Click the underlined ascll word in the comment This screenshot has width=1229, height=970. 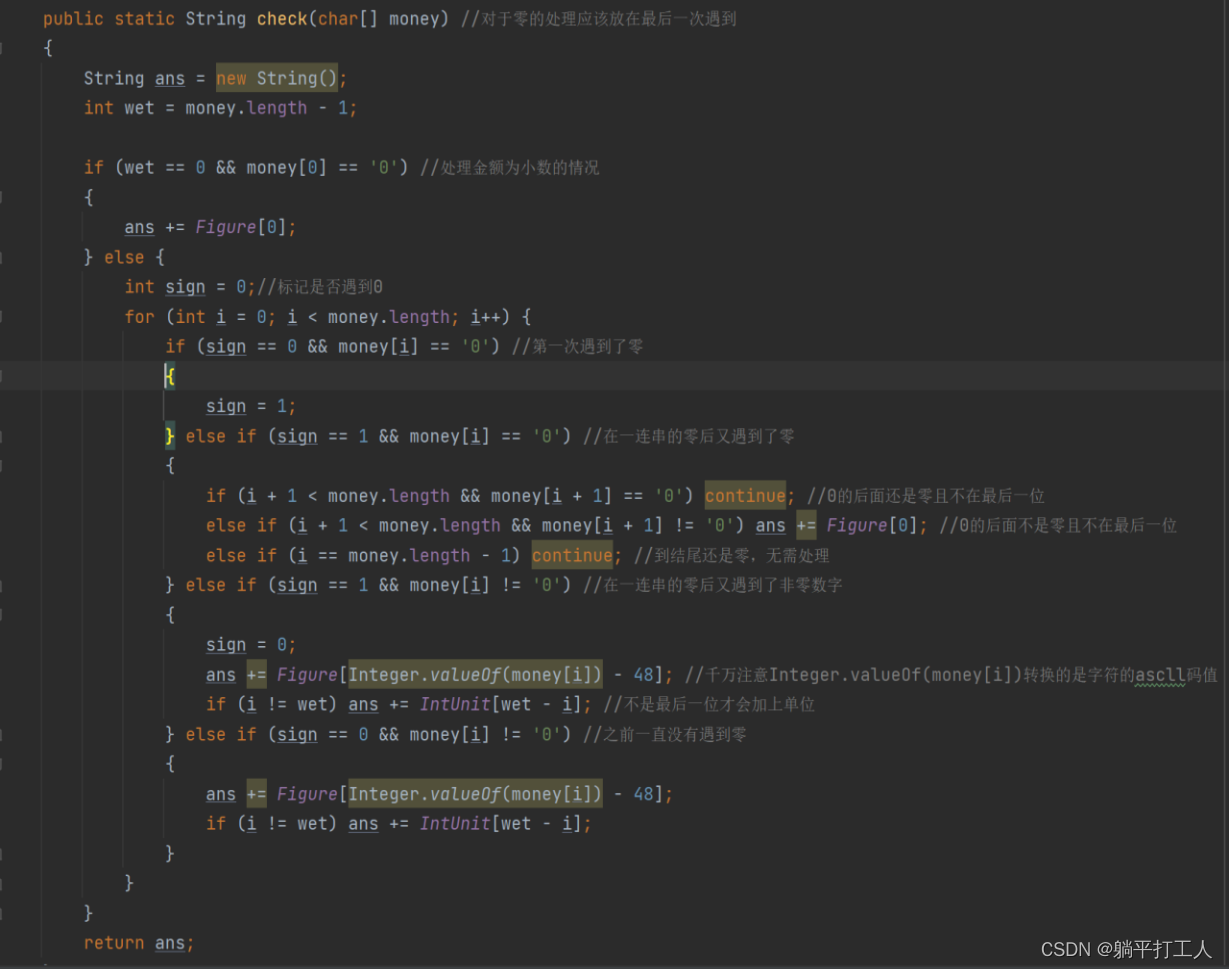point(1160,675)
